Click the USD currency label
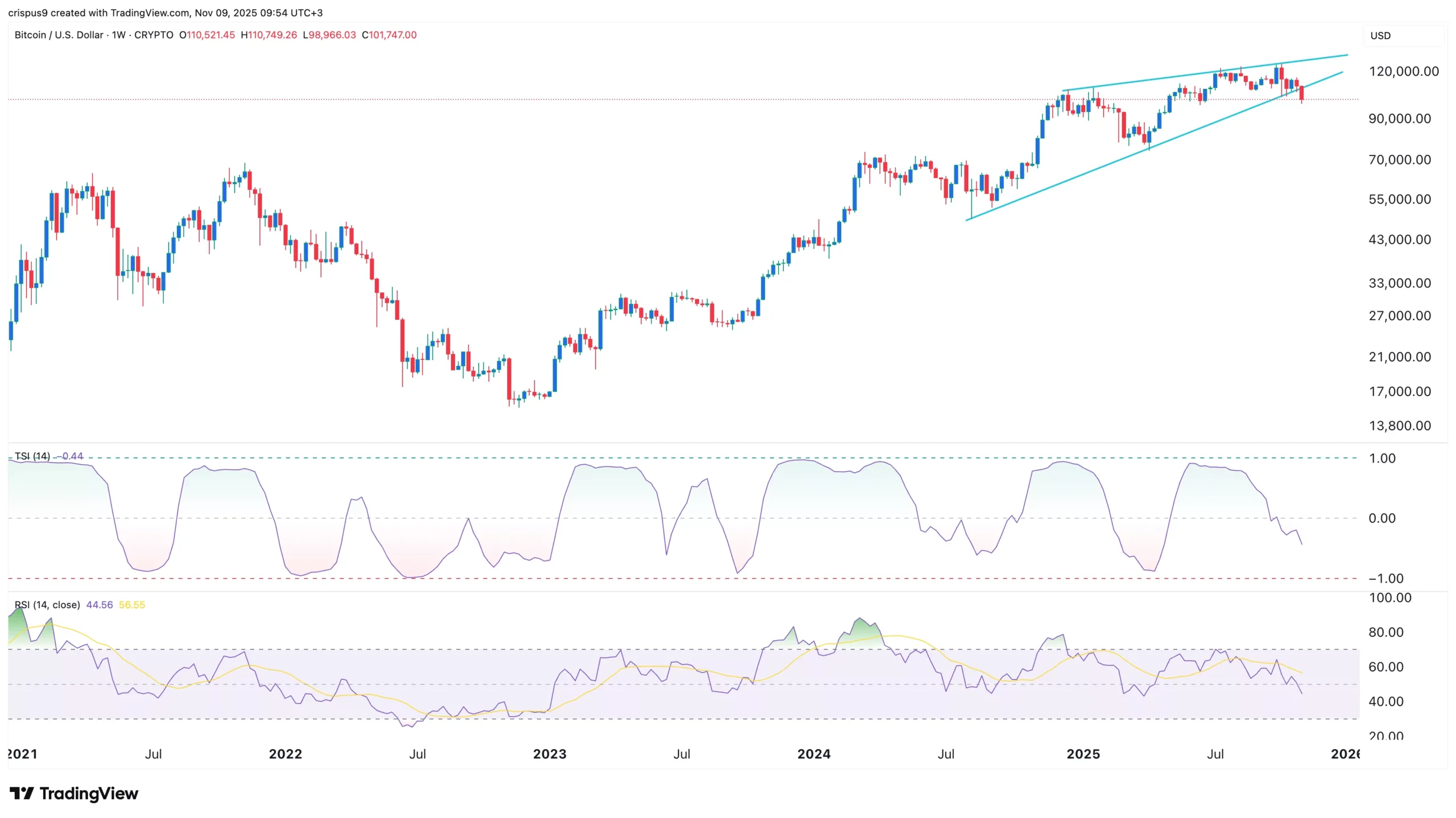 pyautogui.click(x=1380, y=36)
